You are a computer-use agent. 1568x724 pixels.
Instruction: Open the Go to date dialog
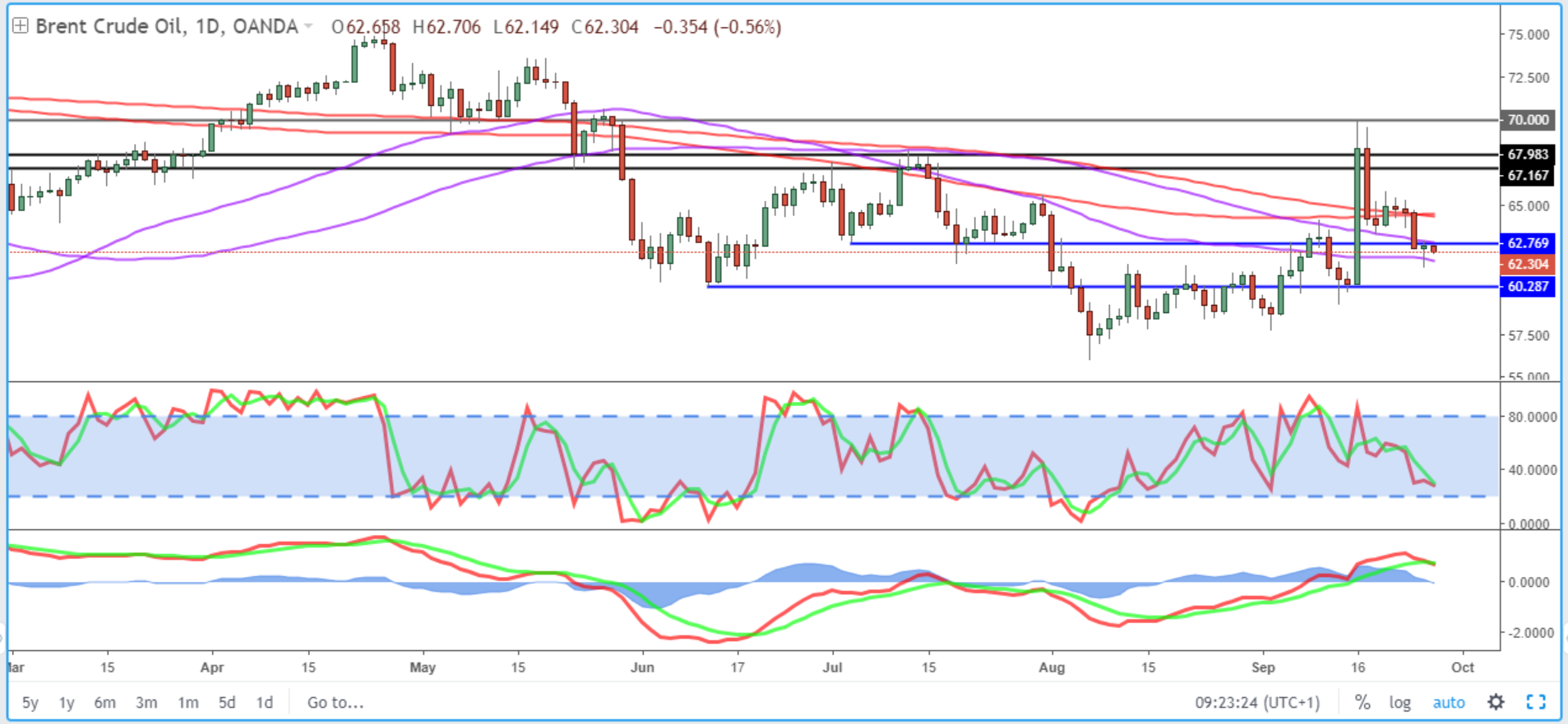point(335,703)
